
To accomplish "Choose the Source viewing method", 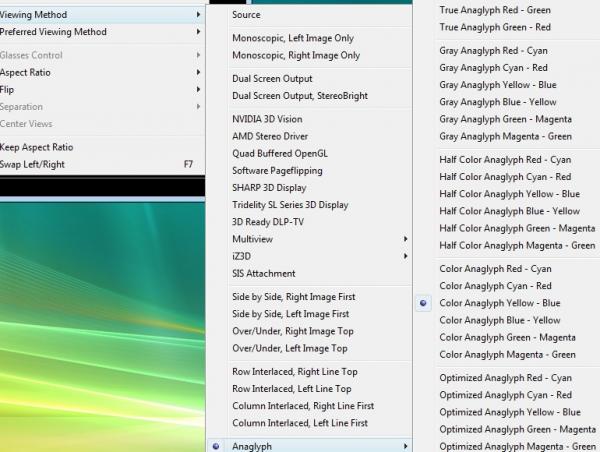I will (x=246, y=15).
